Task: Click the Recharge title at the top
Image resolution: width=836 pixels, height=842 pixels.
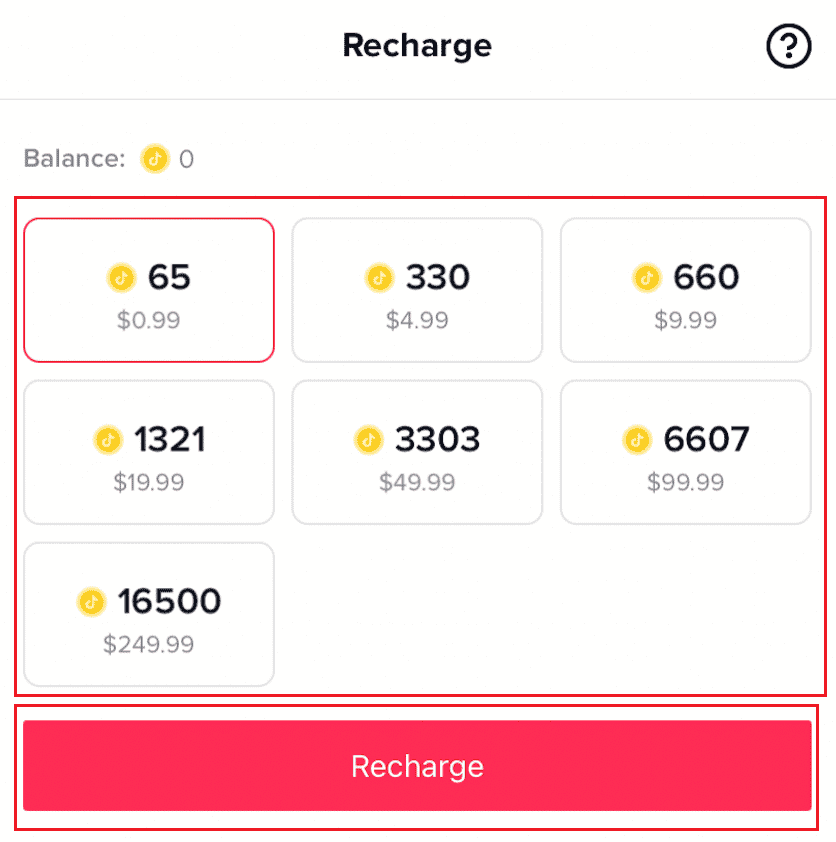Action: tap(417, 46)
